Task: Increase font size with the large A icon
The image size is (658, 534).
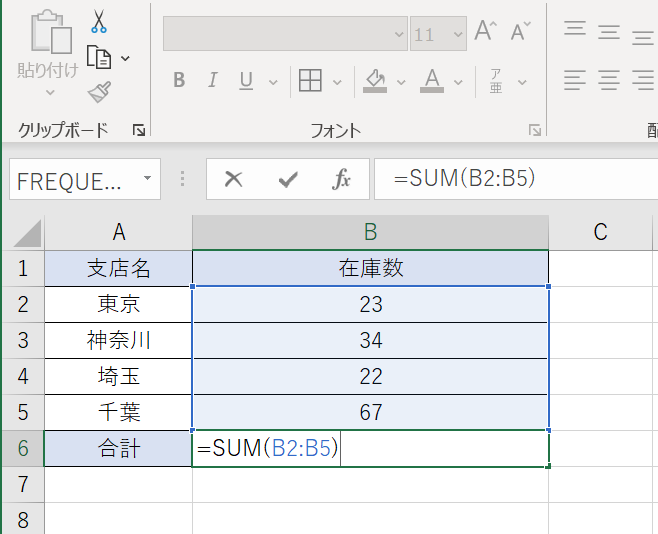Action: point(485,32)
